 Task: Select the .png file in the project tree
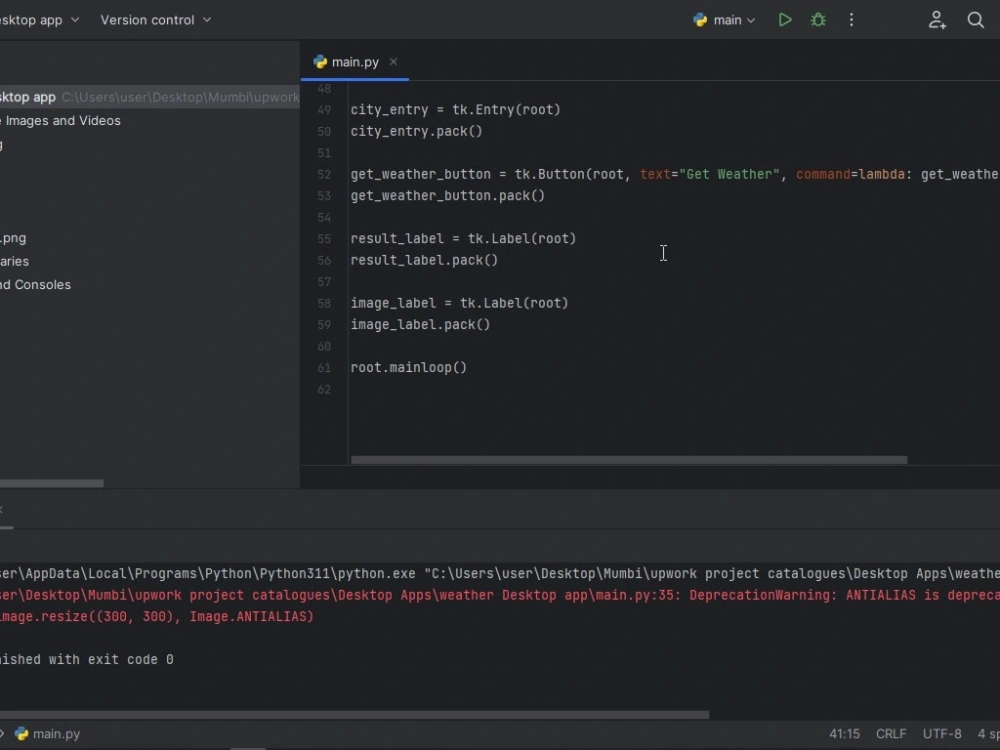pyautogui.click(x=14, y=238)
